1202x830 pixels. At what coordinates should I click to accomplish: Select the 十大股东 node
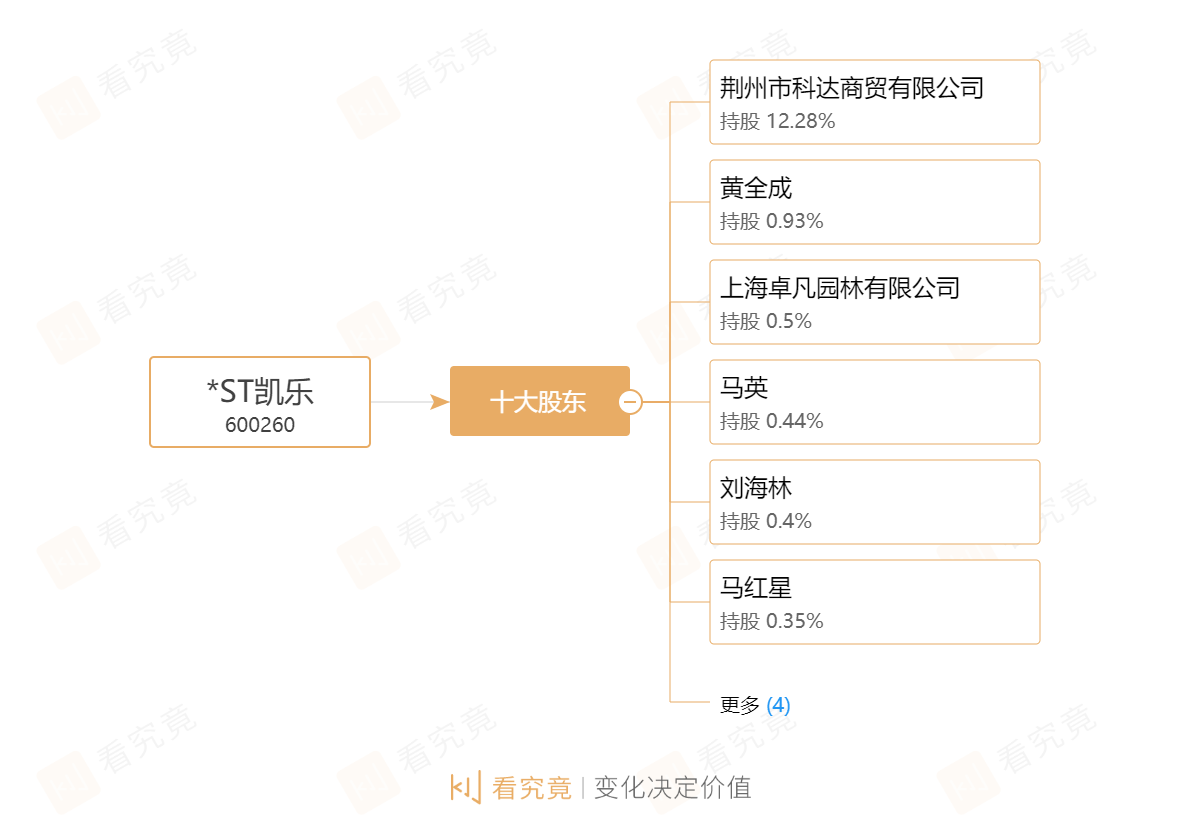540,401
